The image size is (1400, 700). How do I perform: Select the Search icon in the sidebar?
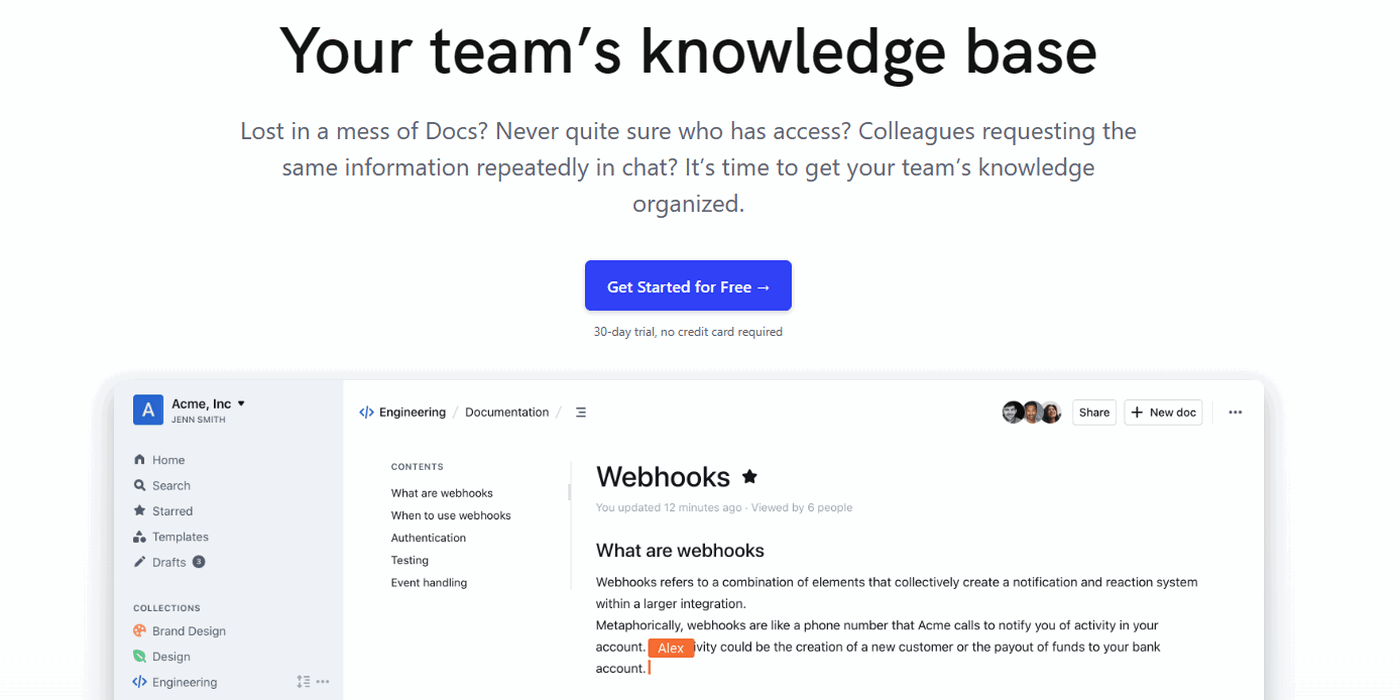[141, 485]
